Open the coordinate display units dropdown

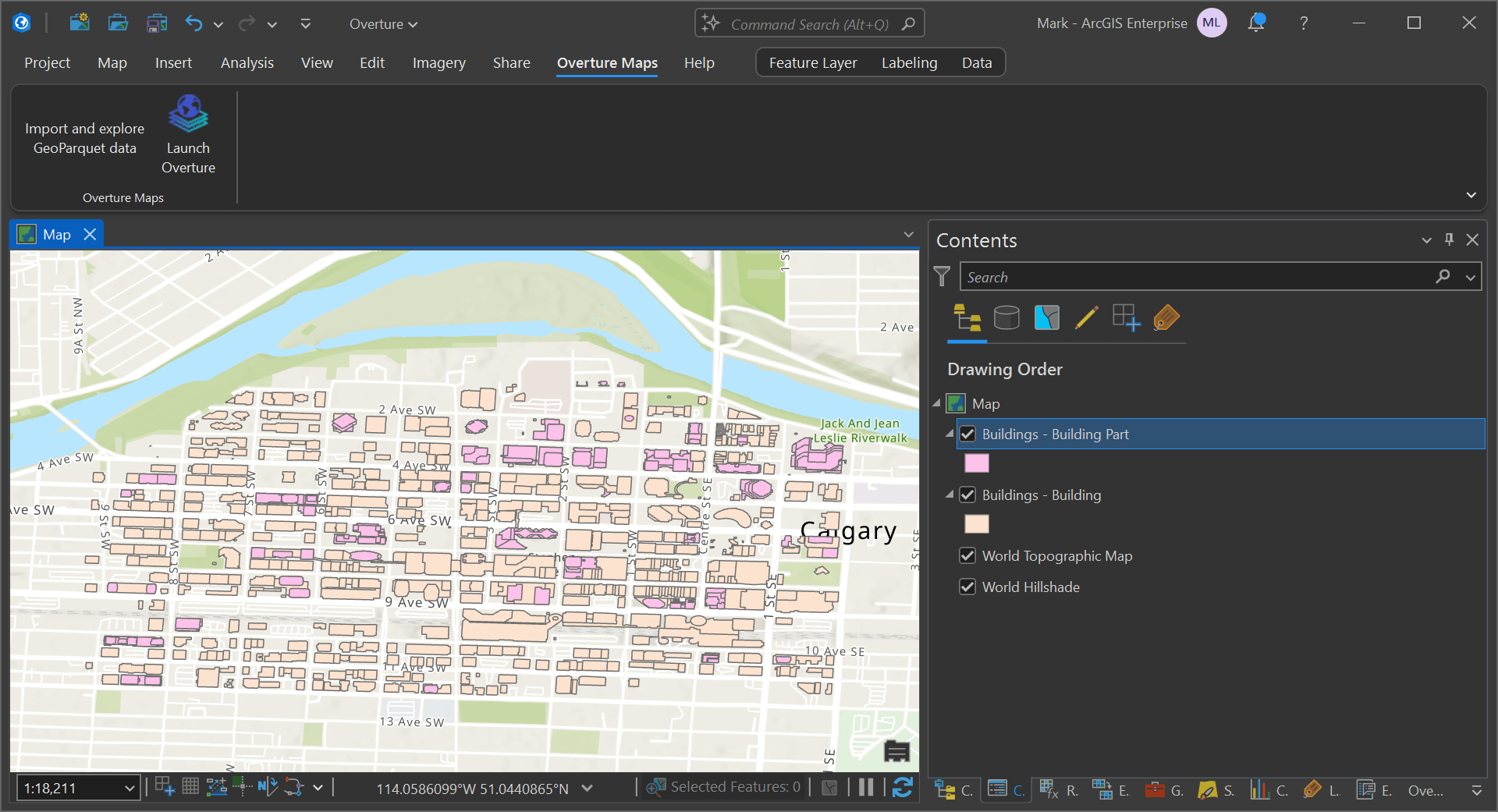pyautogui.click(x=587, y=789)
